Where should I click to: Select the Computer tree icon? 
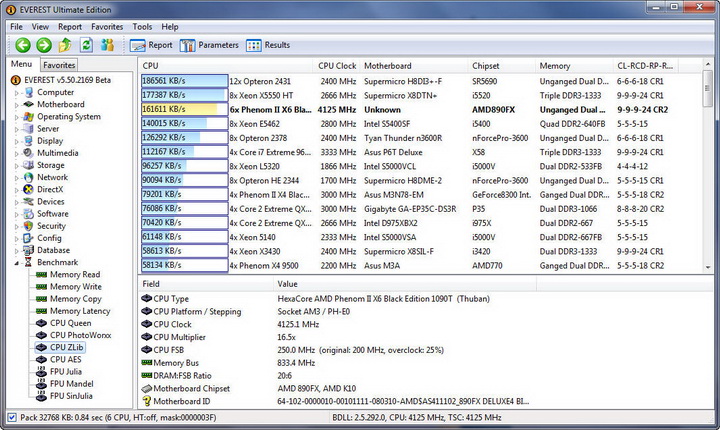coord(28,92)
